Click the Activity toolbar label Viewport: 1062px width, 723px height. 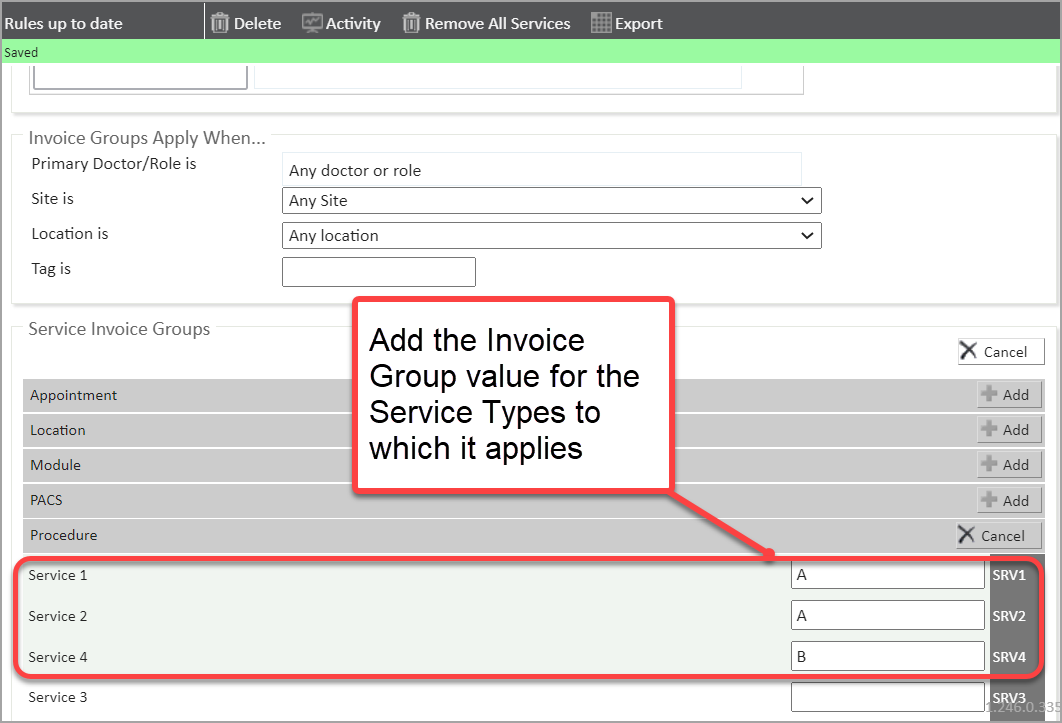pos(353,24)
